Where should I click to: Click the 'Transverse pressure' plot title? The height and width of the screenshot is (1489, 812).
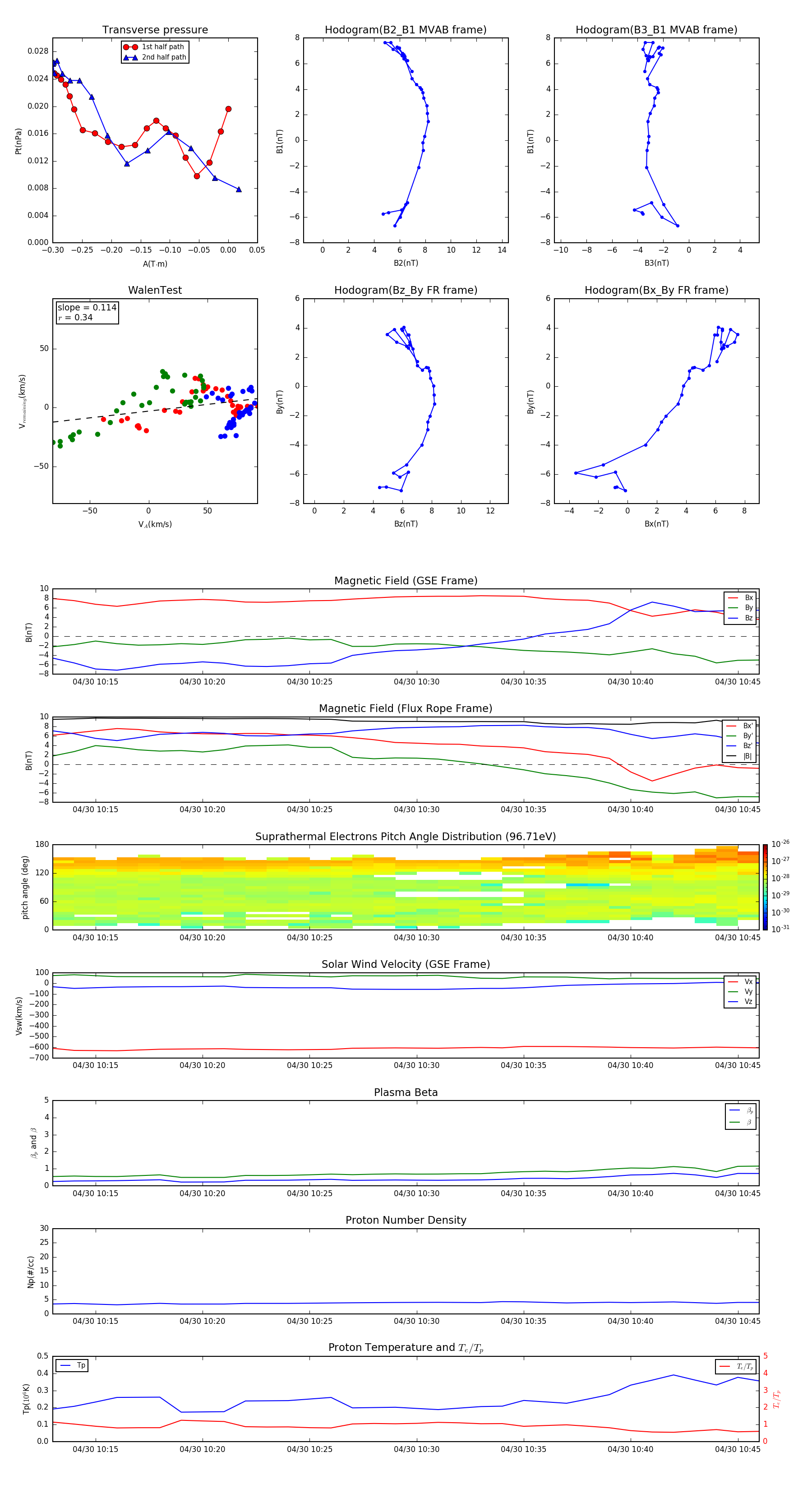[x=155, y=30]
